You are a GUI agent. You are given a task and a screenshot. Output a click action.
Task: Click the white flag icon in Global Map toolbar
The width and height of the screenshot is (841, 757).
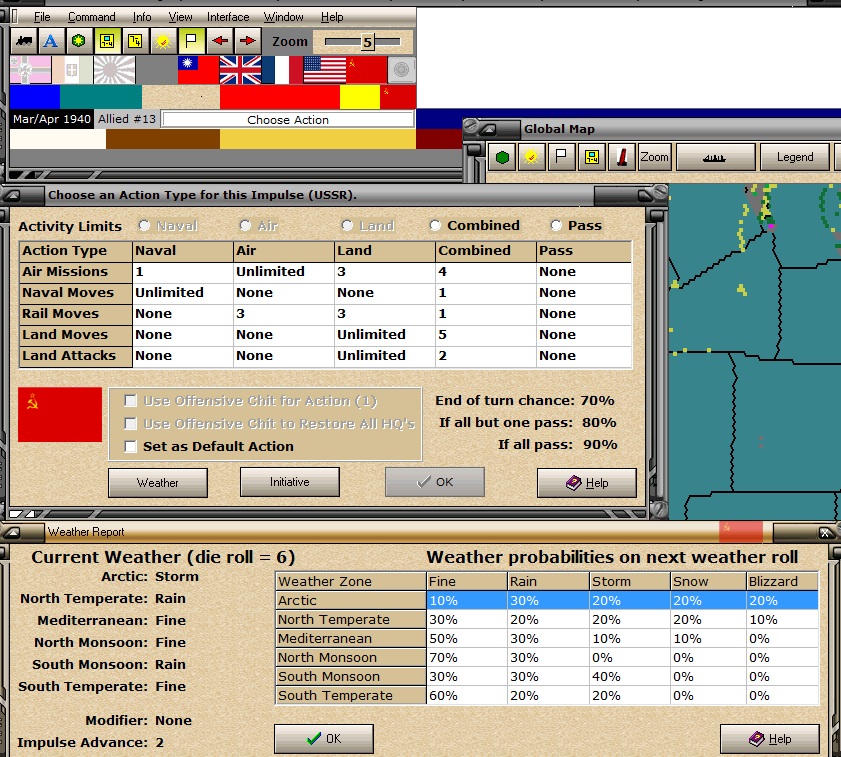pos(561,157)
